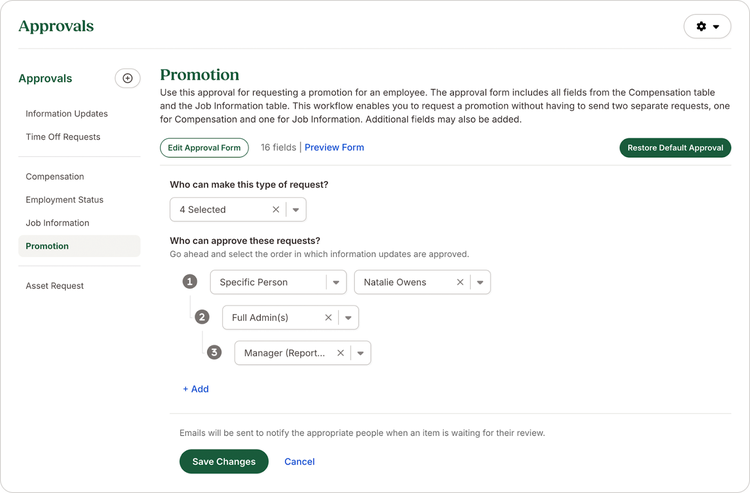This screenshot has height=493, width=750.
Task: Clear the Full Admin(s) approver selection
Action: tap(328, 318)
